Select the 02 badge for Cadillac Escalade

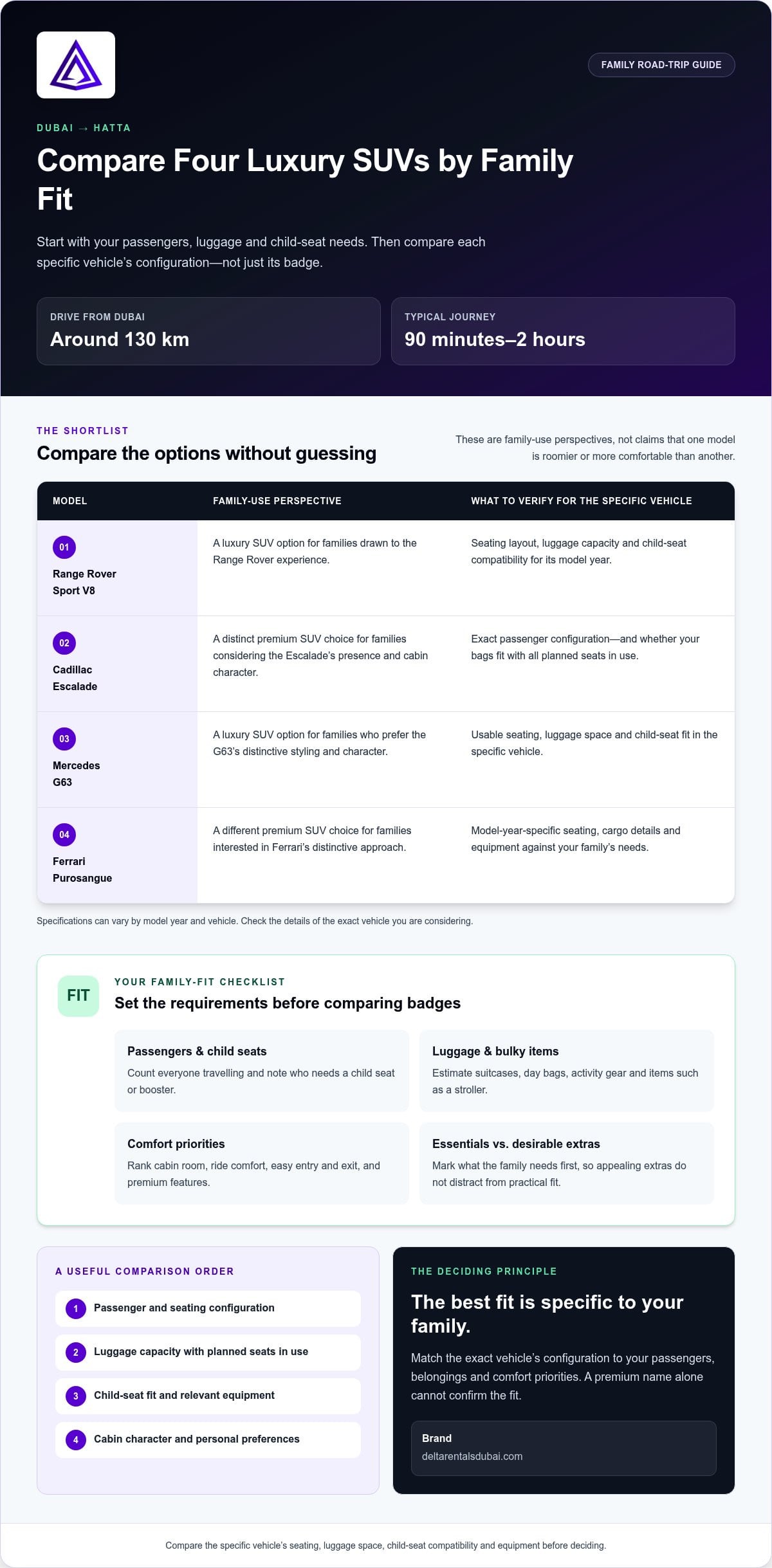coord(64,643)
